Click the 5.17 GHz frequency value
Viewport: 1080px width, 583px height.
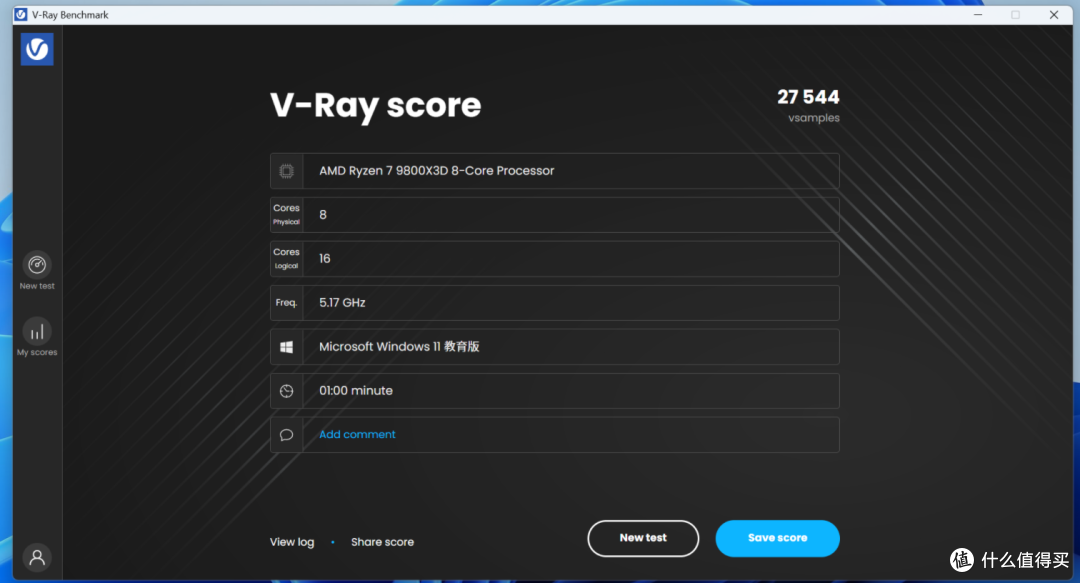tap(342, 303)
